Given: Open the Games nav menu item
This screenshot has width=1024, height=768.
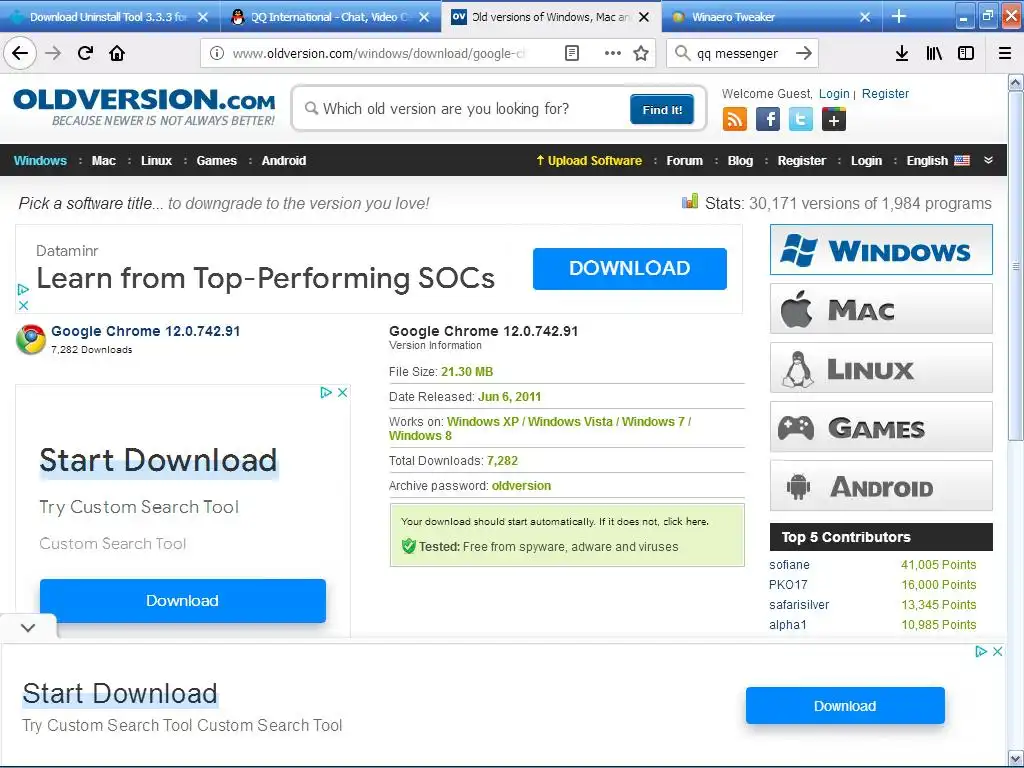Looking at the screenshot, I should pyautogui.click(x=216, y=161).
